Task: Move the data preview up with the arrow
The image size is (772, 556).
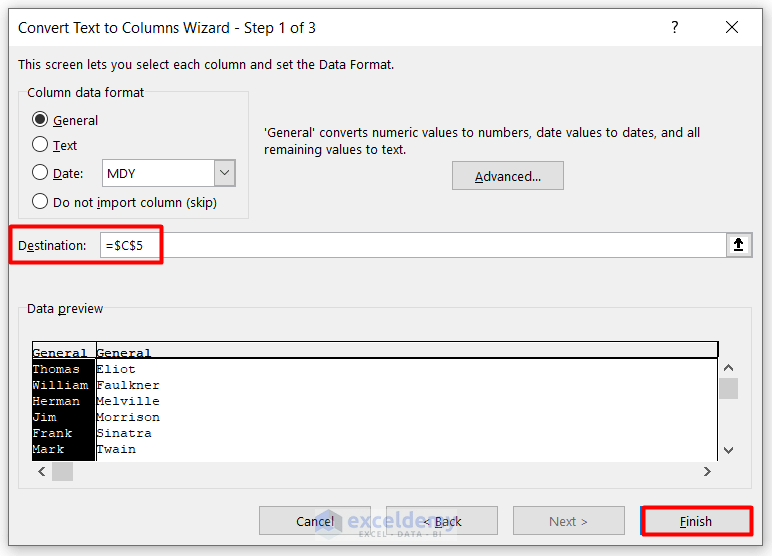Action: click(729, 368)
